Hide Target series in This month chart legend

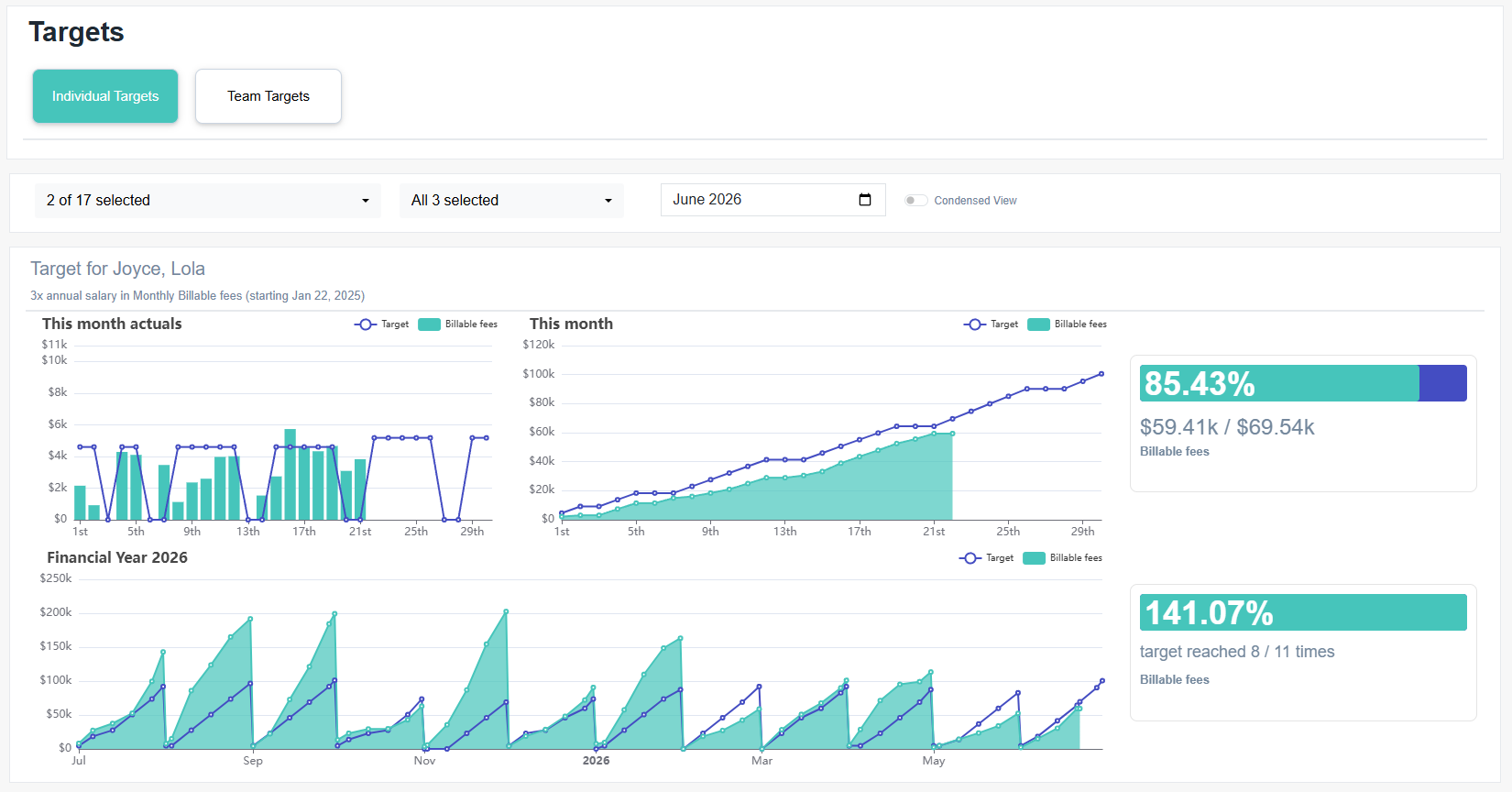coord(992,324)
